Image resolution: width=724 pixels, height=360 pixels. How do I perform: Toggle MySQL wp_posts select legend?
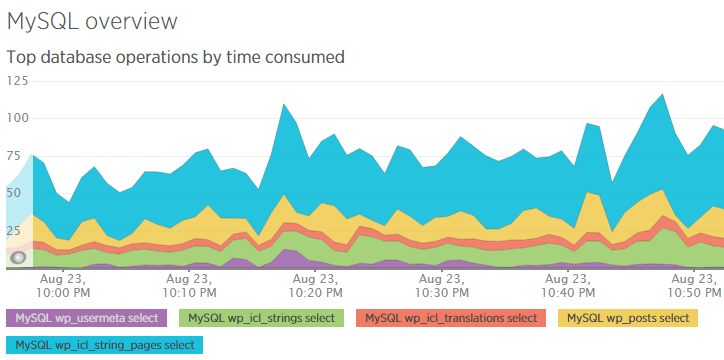click(x=628, y=318)
